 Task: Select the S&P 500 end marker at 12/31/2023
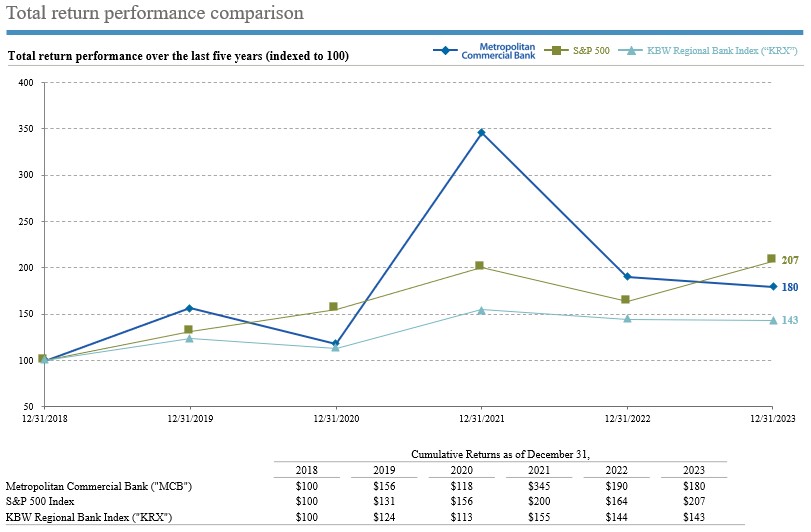coord(771,259)
